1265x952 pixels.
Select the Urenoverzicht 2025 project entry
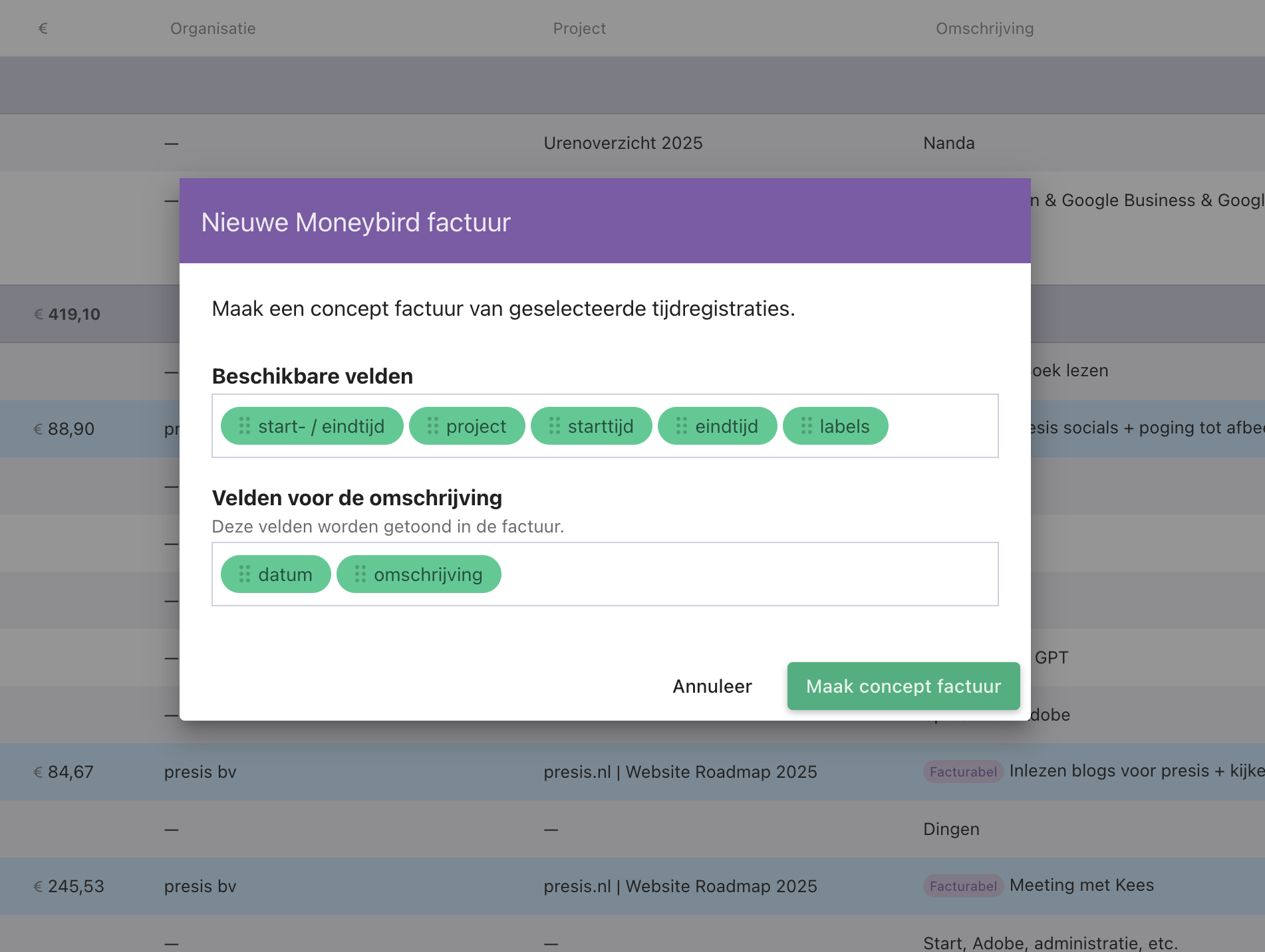point(622,142)
